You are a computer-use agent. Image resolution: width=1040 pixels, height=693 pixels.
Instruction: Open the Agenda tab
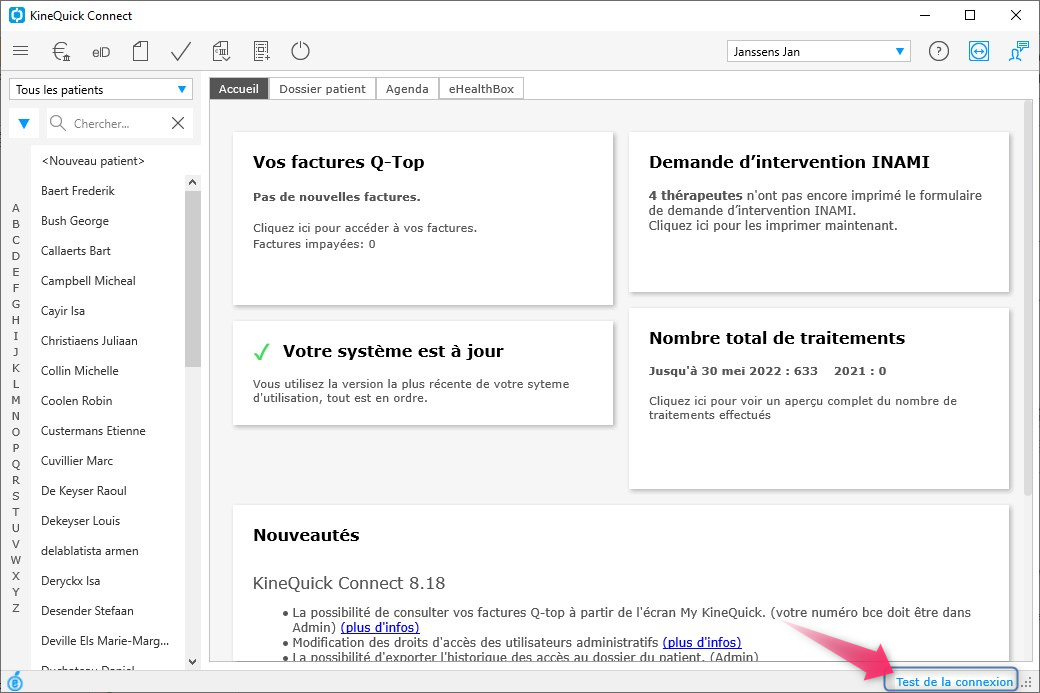tap(407, 89)
